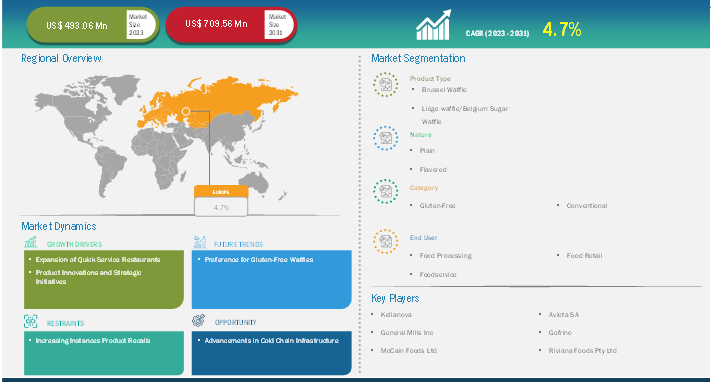Select the Gluten-Free category item
The height and width of the screenshot is (382, 711).
pyautogui.click(x=437, y=206)
